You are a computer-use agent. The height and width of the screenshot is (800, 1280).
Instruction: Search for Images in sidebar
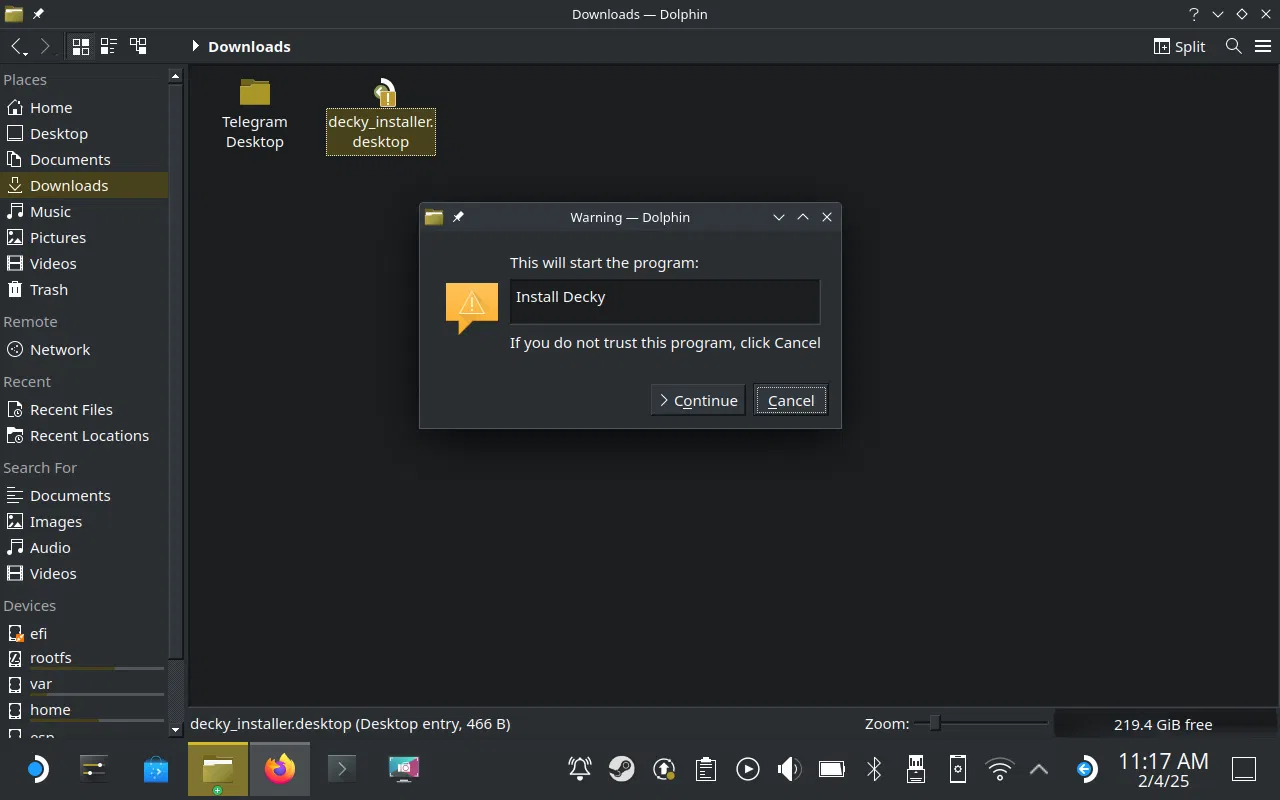coord(85,521)
